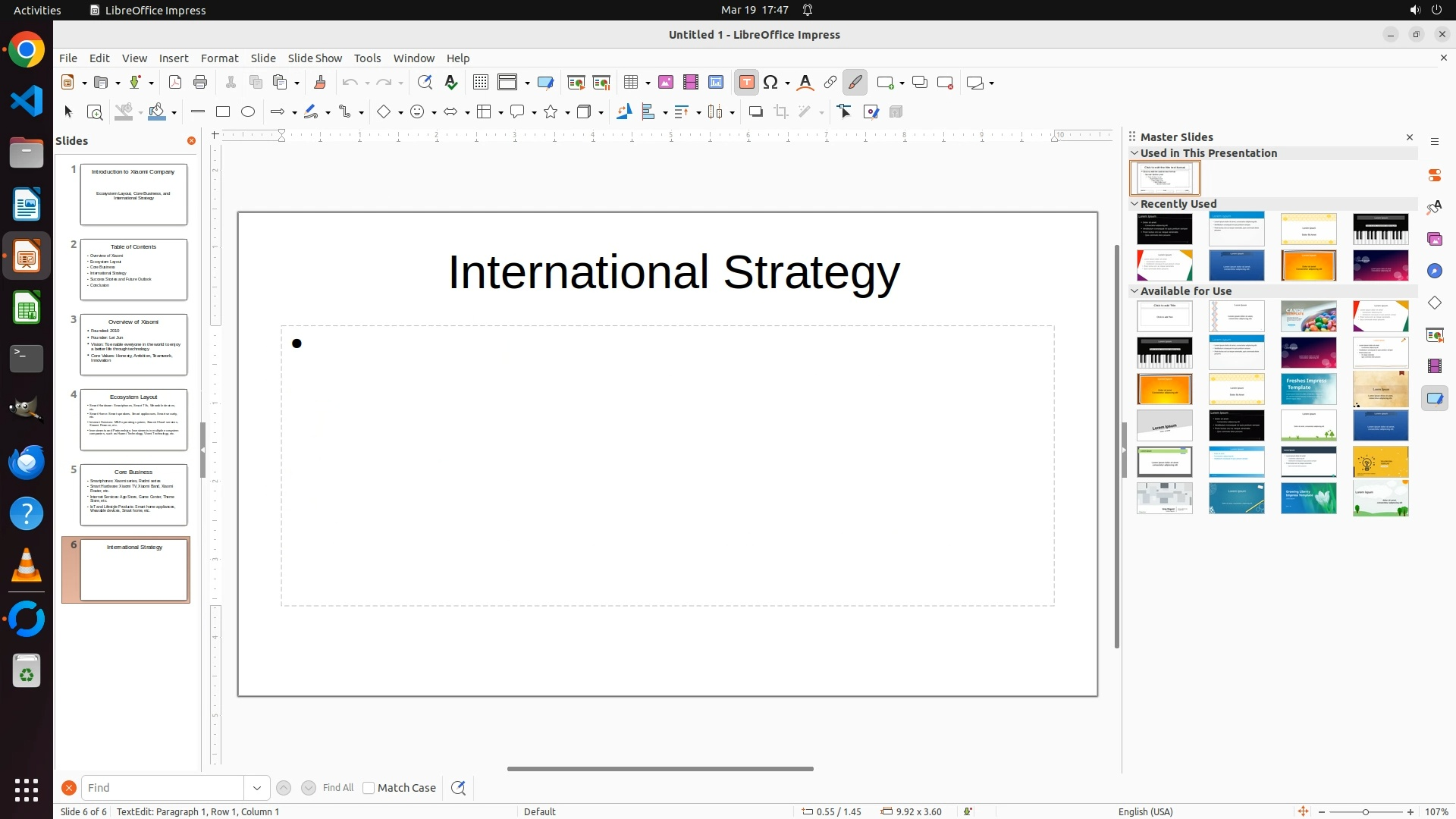Open the Format menu
Image resolution: width=1456 pixels, height=819 pixels.
(219, 58)
